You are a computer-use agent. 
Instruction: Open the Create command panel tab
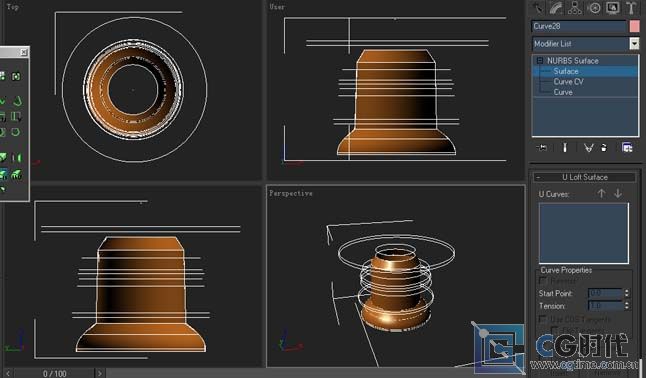[x=538, y=8]
